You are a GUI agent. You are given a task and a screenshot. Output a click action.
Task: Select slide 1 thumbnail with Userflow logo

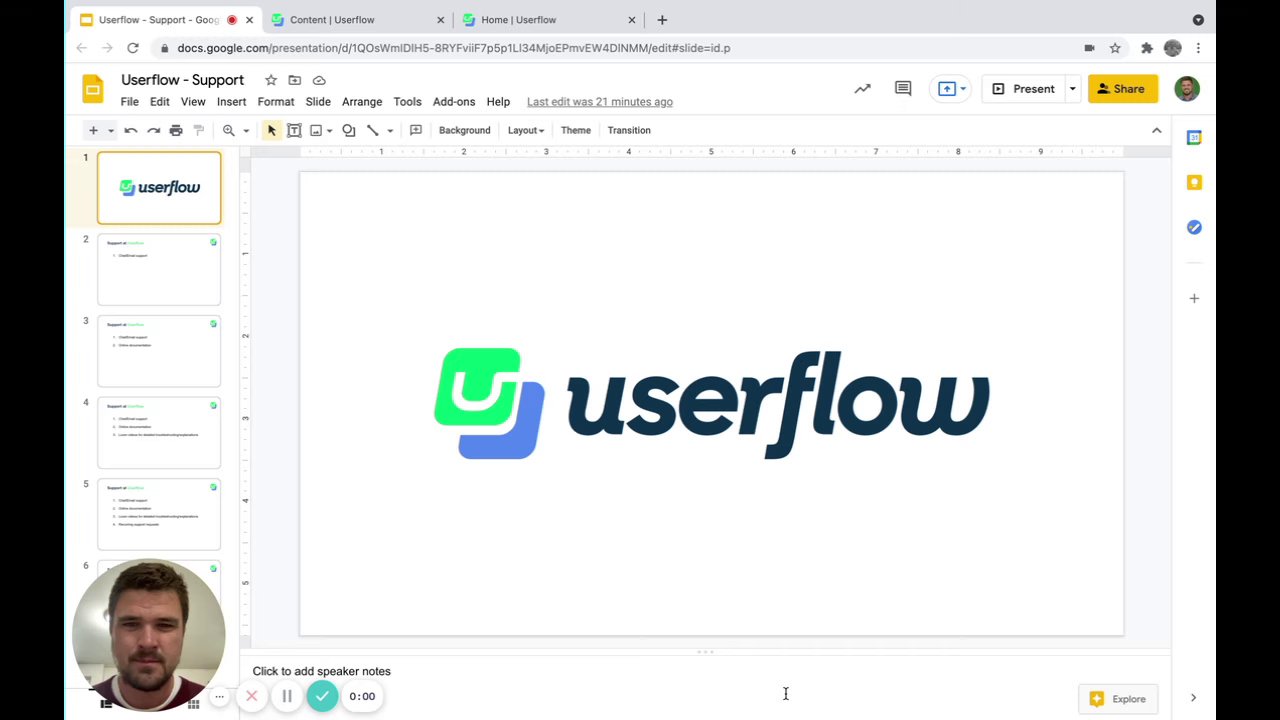click(x=159, y=188)
